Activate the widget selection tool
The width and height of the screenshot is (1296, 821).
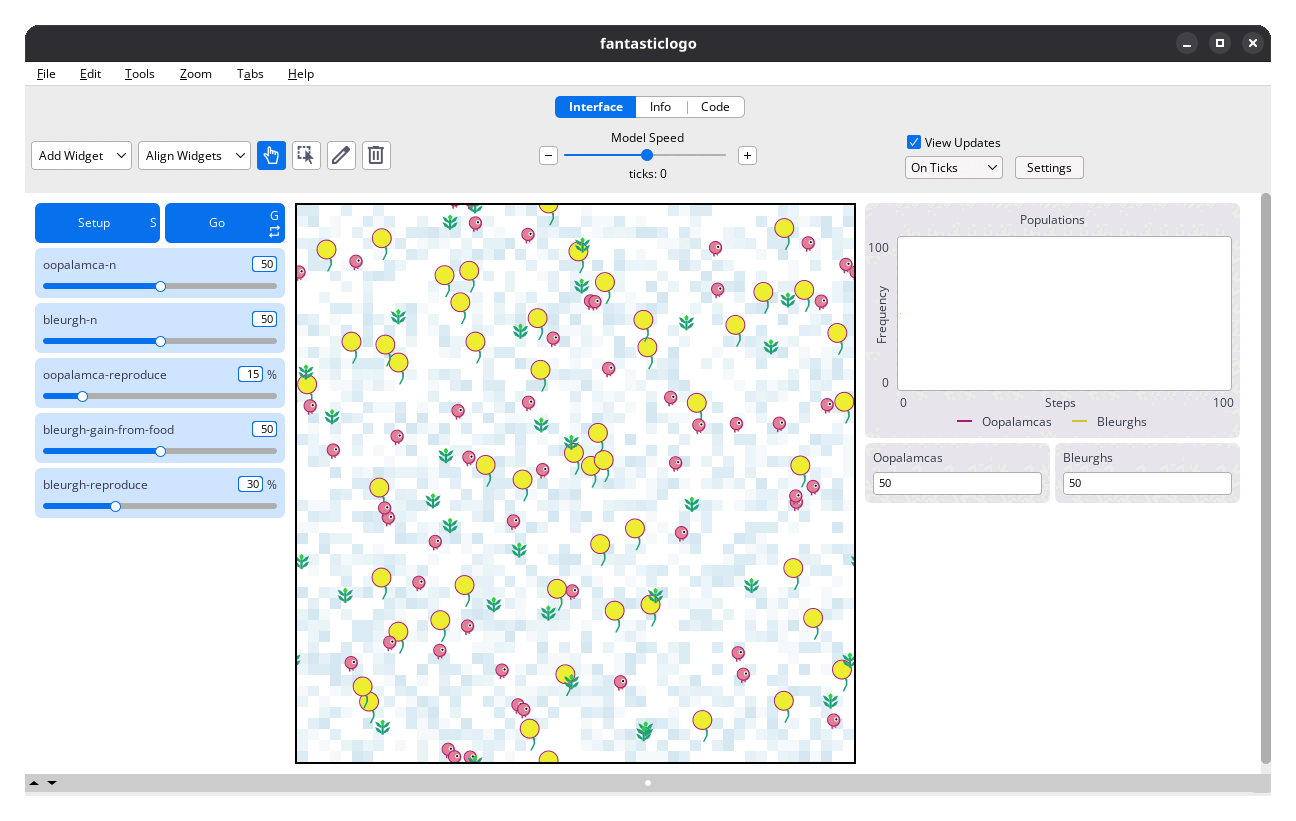306,155
